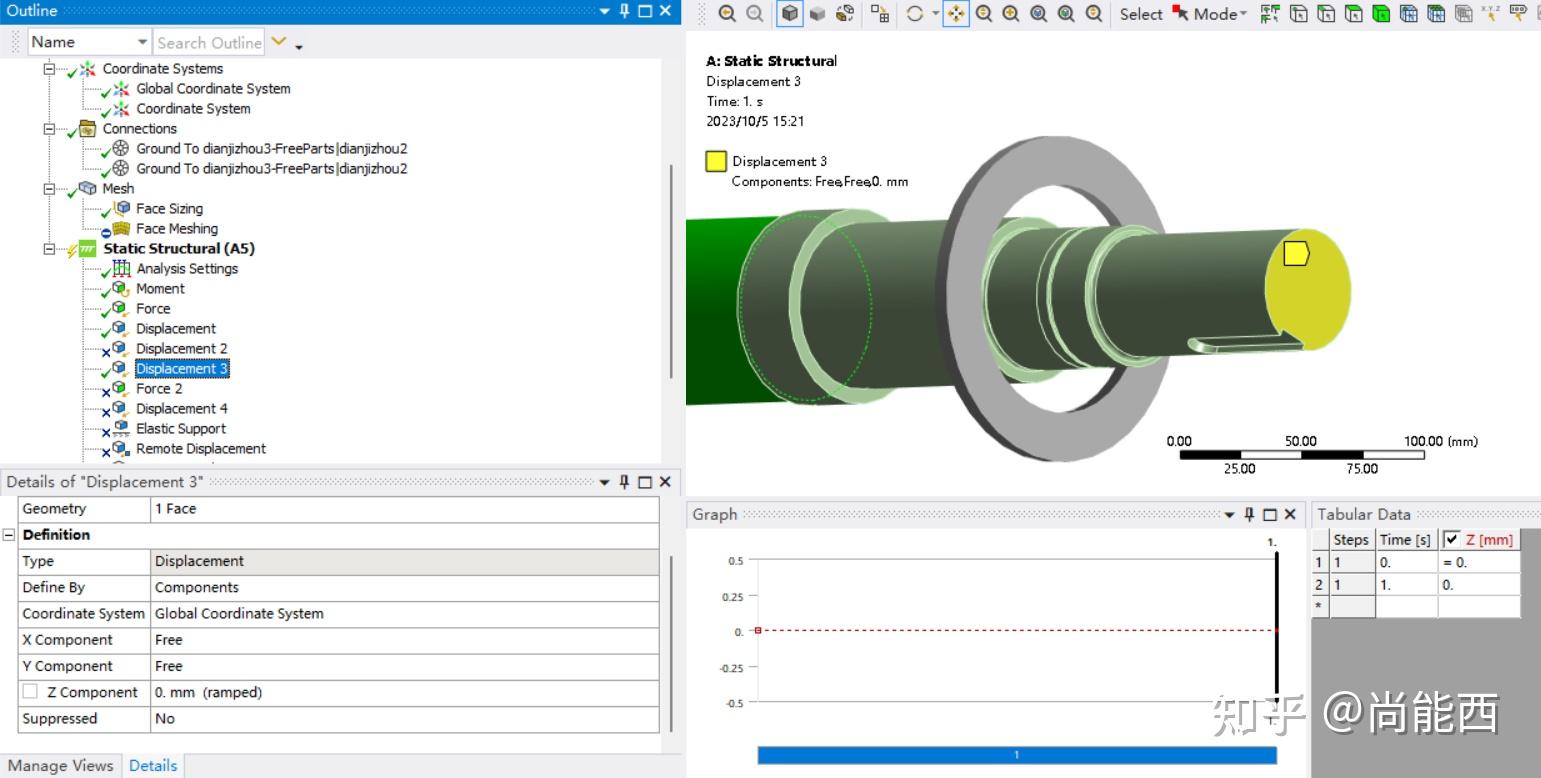Switch to the Manage Views tab
Screen dimensions: 1541x778
[x=60, y=765]
